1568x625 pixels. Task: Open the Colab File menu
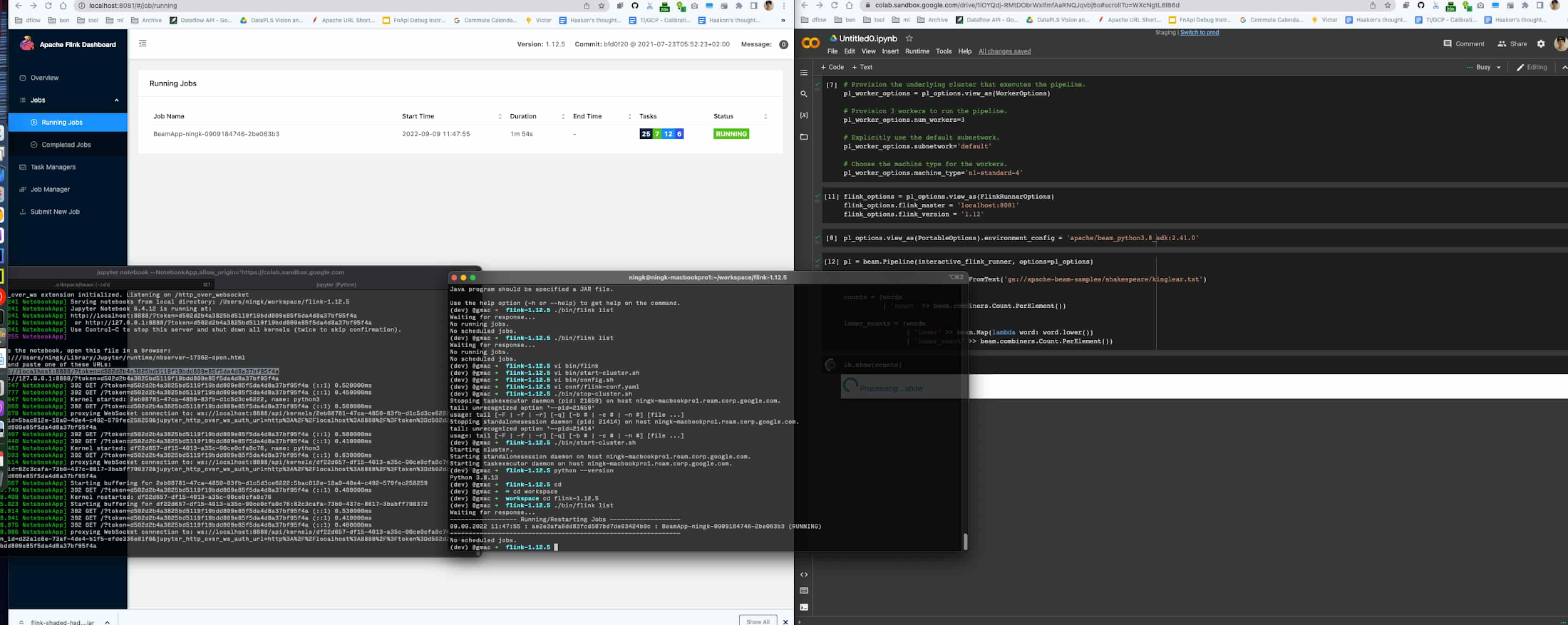[x=832, y=51]
